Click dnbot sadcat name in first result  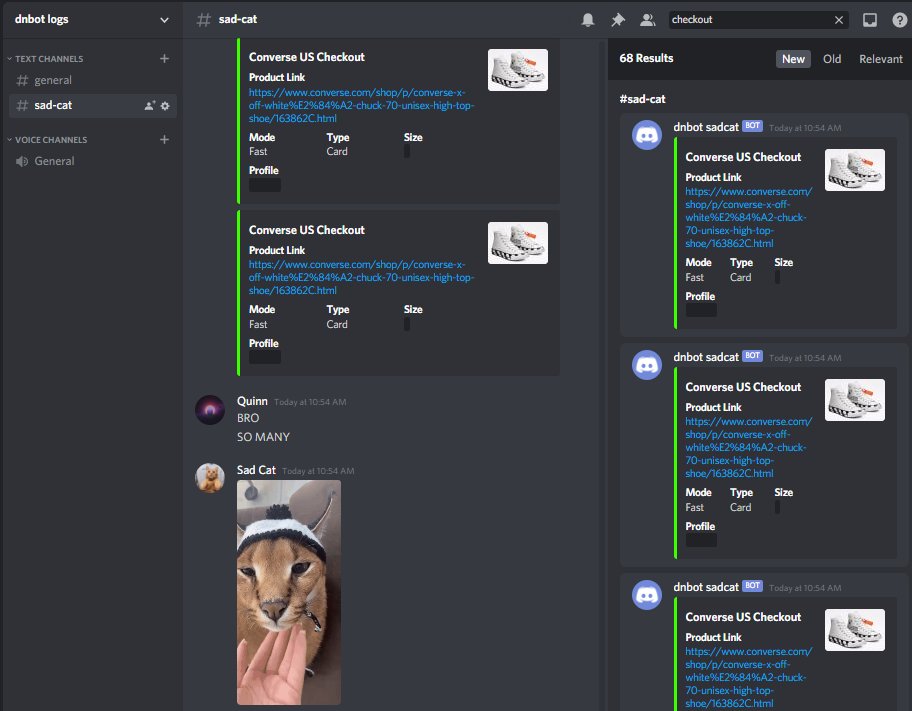[706, 127]
